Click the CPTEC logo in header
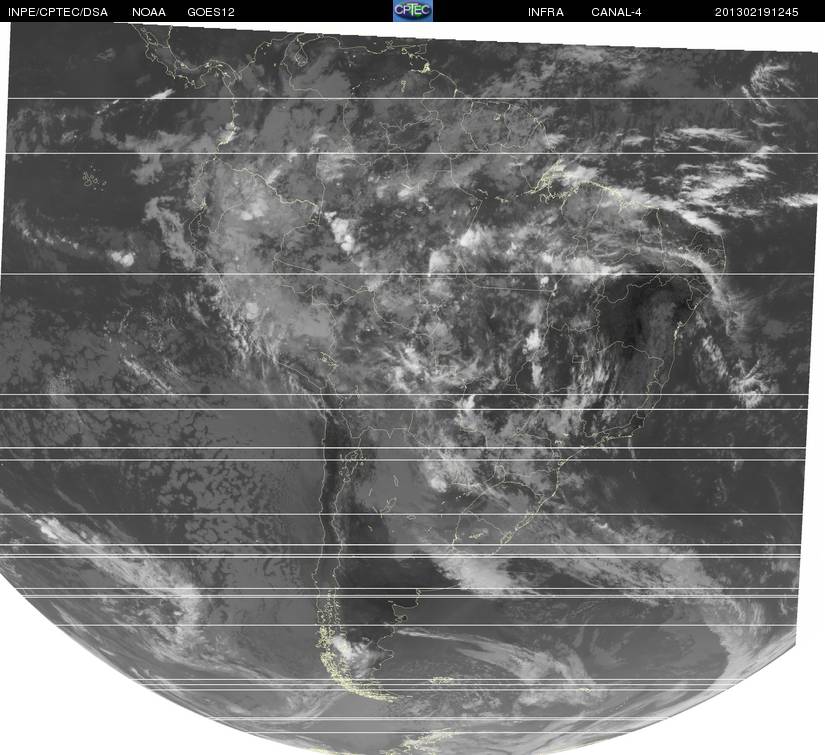825x755 pixels. pos(412,11)
